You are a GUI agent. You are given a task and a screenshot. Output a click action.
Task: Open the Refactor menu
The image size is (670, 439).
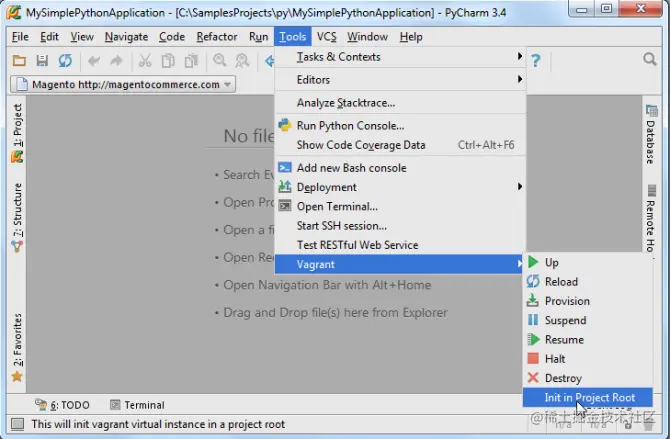[x=217, y=37]
